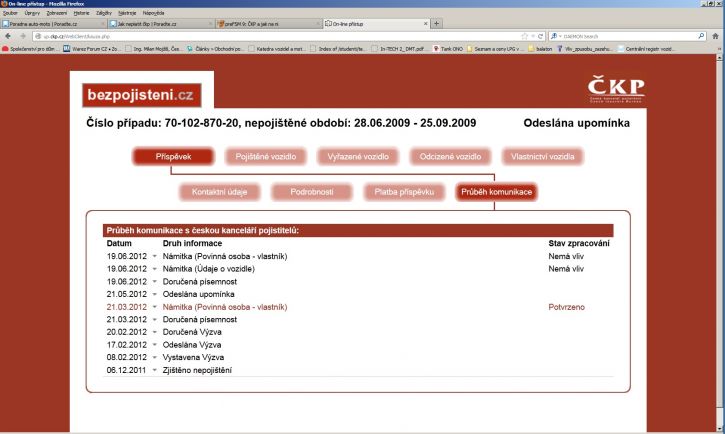This screenshot has width=725, height=434.
Task: Open the Platba příspěvku section
Action: pyautogui.click(x=404, y=192)
